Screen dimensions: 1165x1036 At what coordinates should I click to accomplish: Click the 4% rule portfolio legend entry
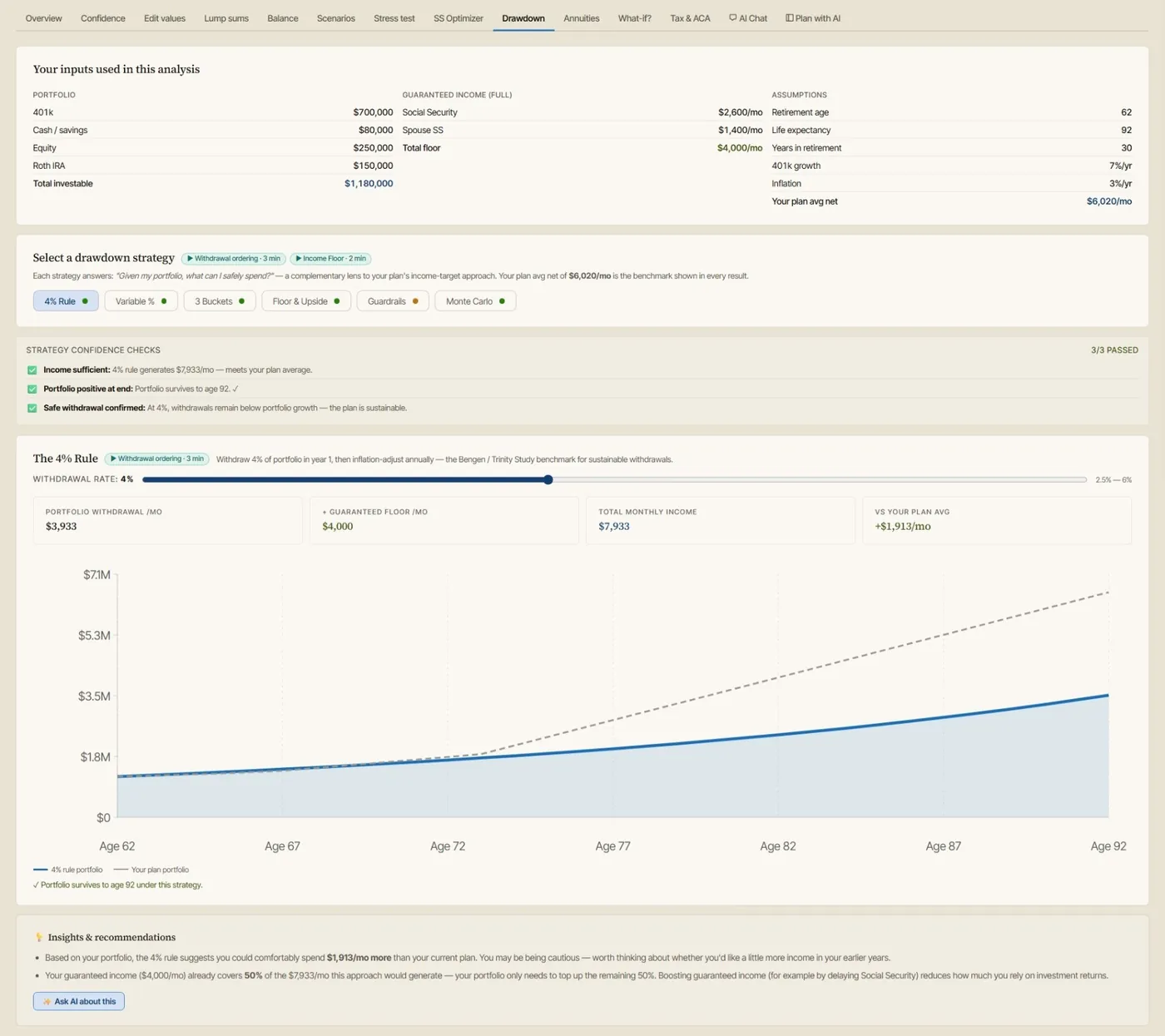(x=68, y=870)
